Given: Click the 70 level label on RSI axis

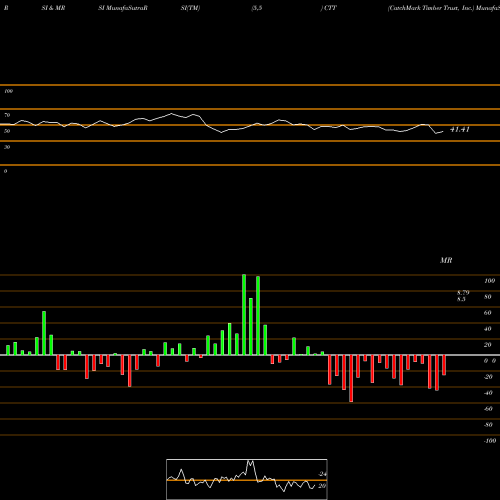Looking at the screenshot, I should pyautogui.click(x=7, y=115).
